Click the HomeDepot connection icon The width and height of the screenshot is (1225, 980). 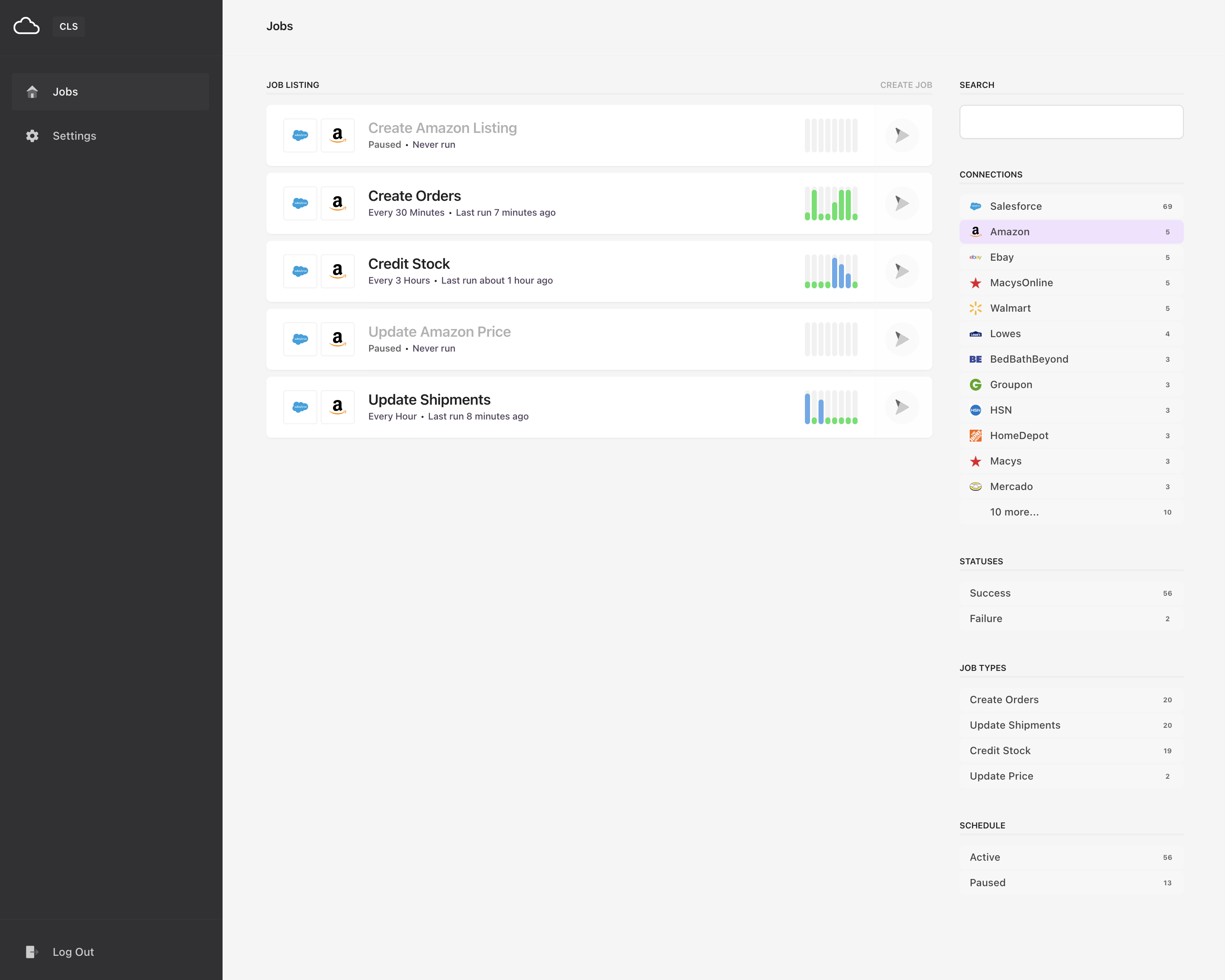coord(975,435)
